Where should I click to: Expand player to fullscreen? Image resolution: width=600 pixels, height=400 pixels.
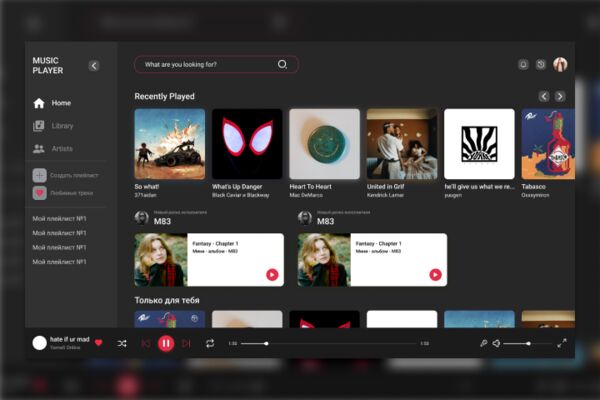point(561,343)
